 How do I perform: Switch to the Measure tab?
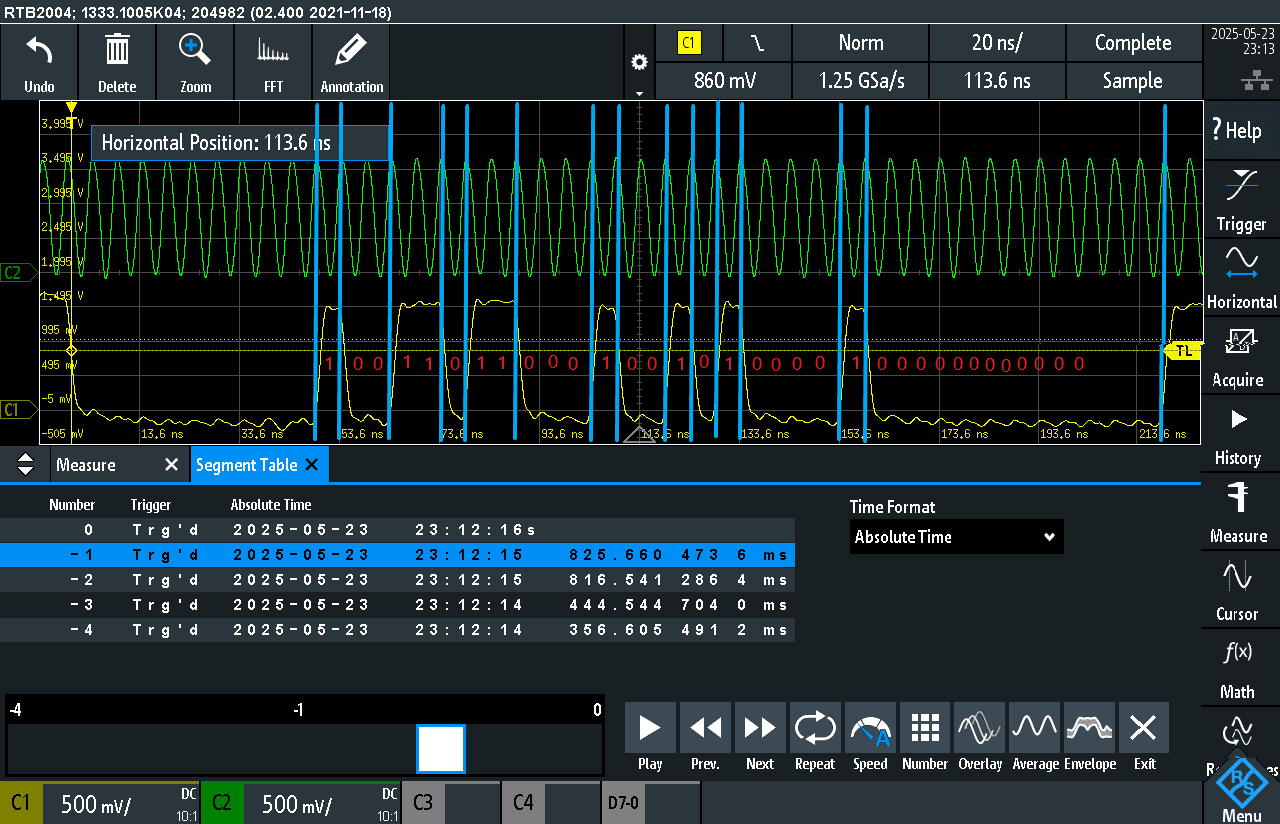[86, 465]
